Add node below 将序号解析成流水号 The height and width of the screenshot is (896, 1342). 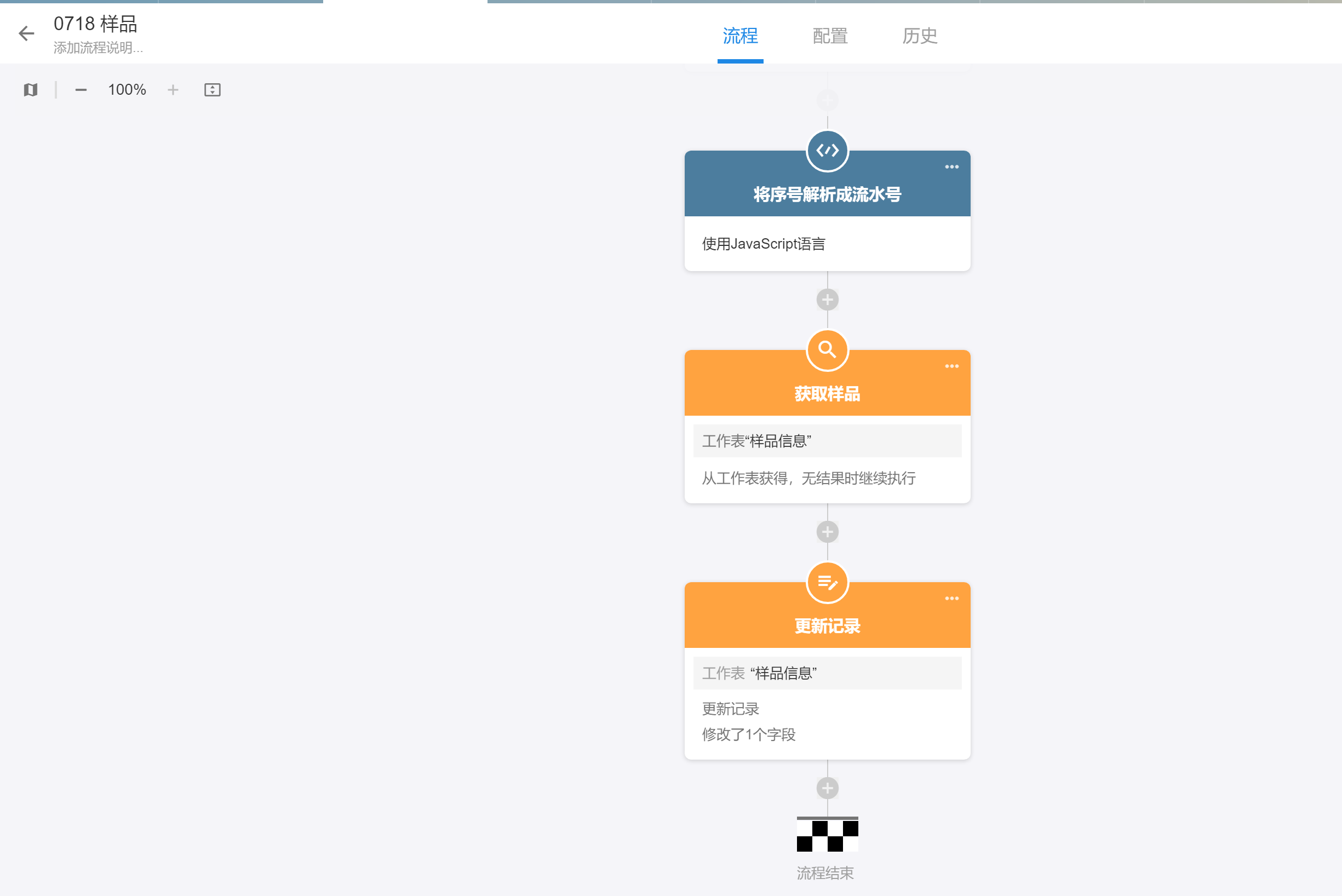[827, 300]
